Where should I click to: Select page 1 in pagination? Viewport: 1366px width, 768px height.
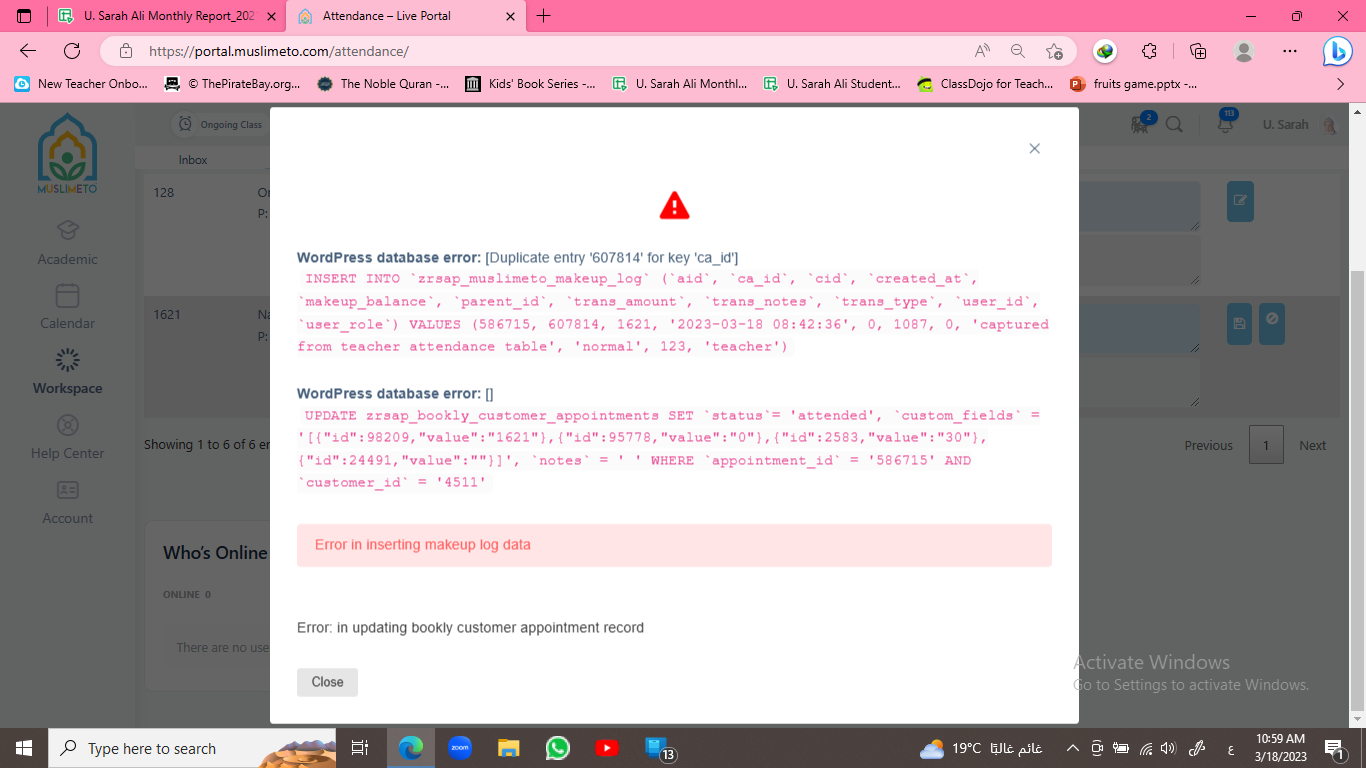tap(1266, 445)
